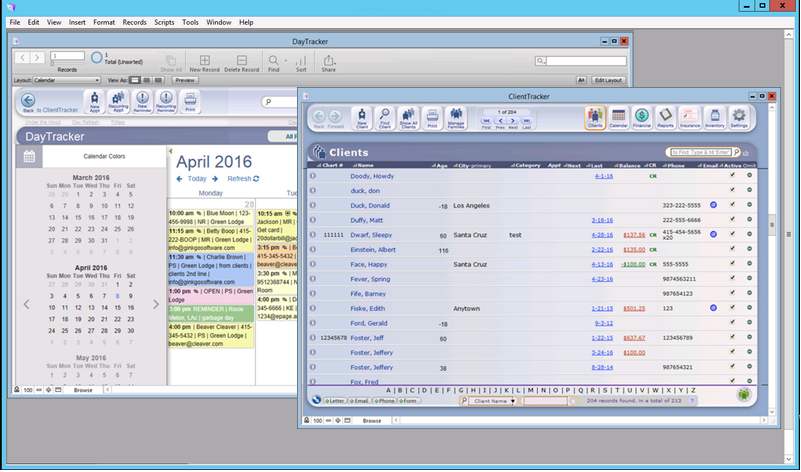Click New Client icon in ClientTracker toolbar
Viewport: 801px width, 472px height.
[x=362, y=118]
